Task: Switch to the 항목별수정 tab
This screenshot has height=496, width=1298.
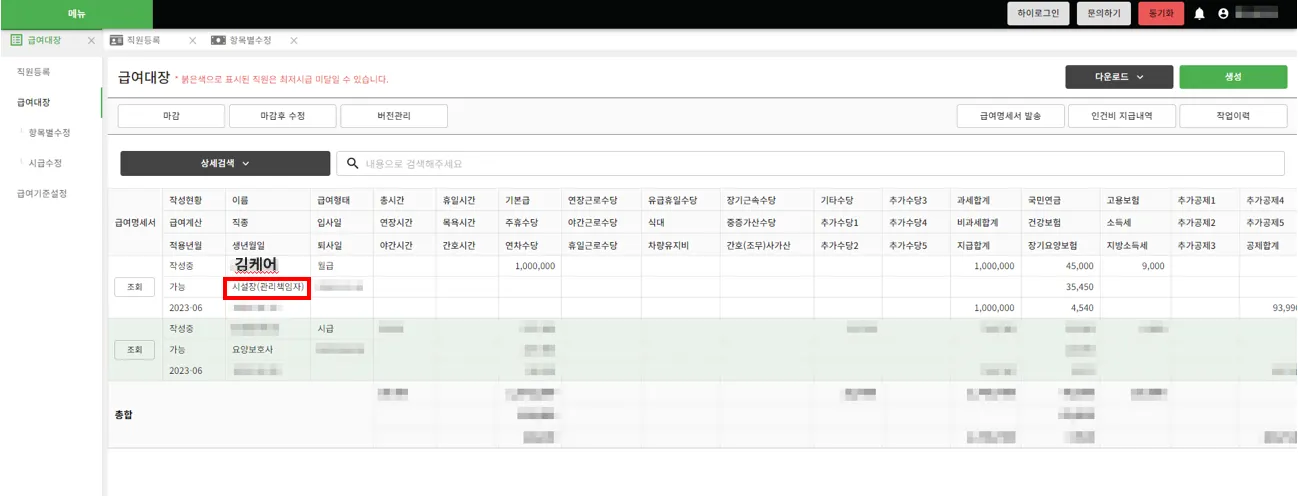Action: 250,40
